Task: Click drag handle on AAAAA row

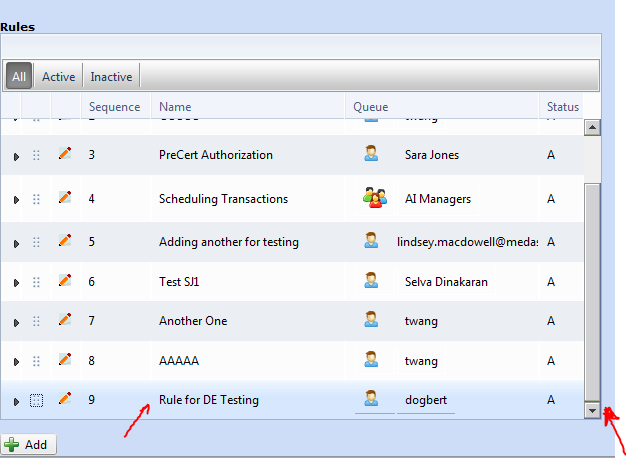Action: [x=37, y=361]
